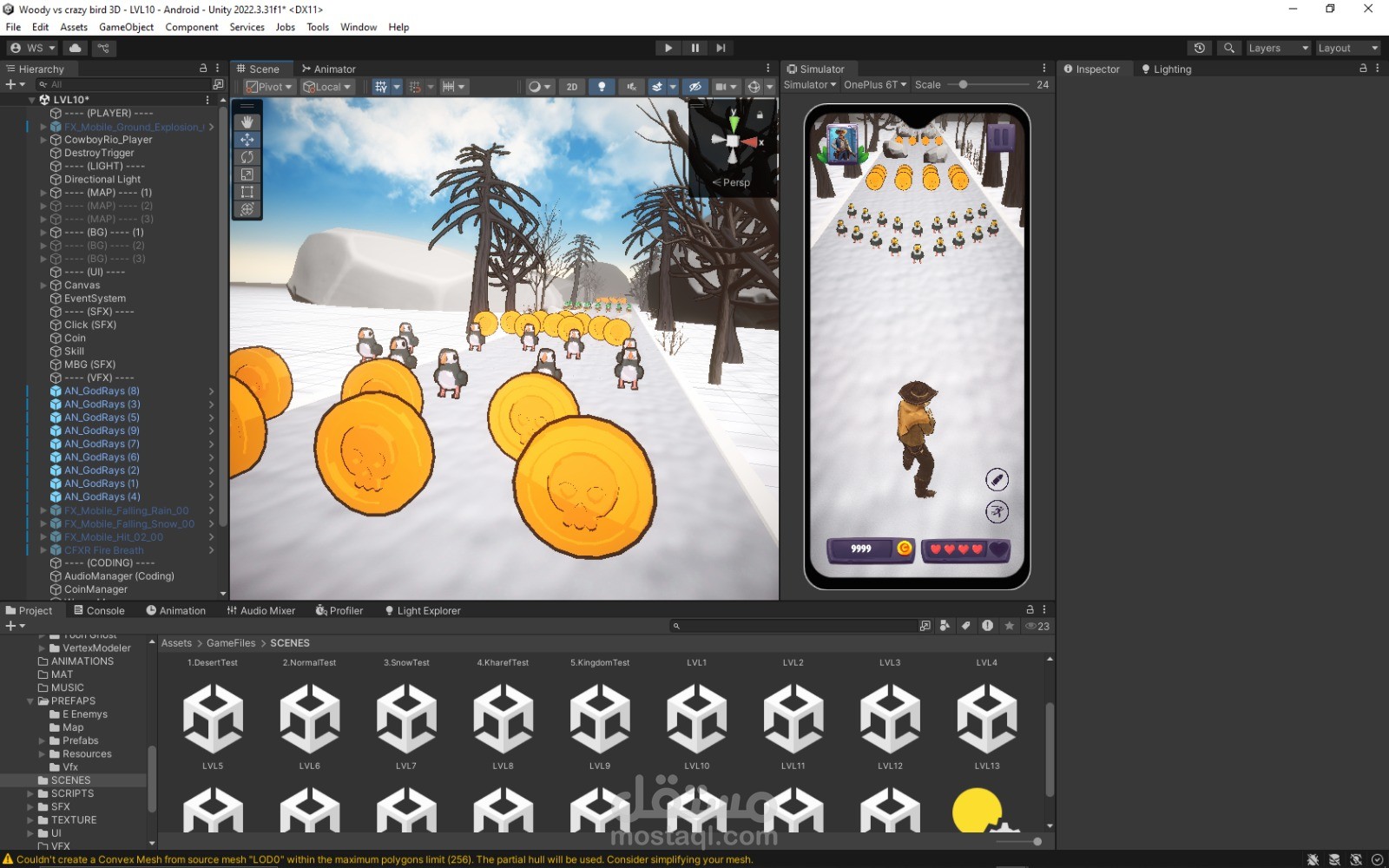Viewport: 1389px width, 868px height.
Task: Collapse the LVL10 scene root
Action: (x=31, y=100)
